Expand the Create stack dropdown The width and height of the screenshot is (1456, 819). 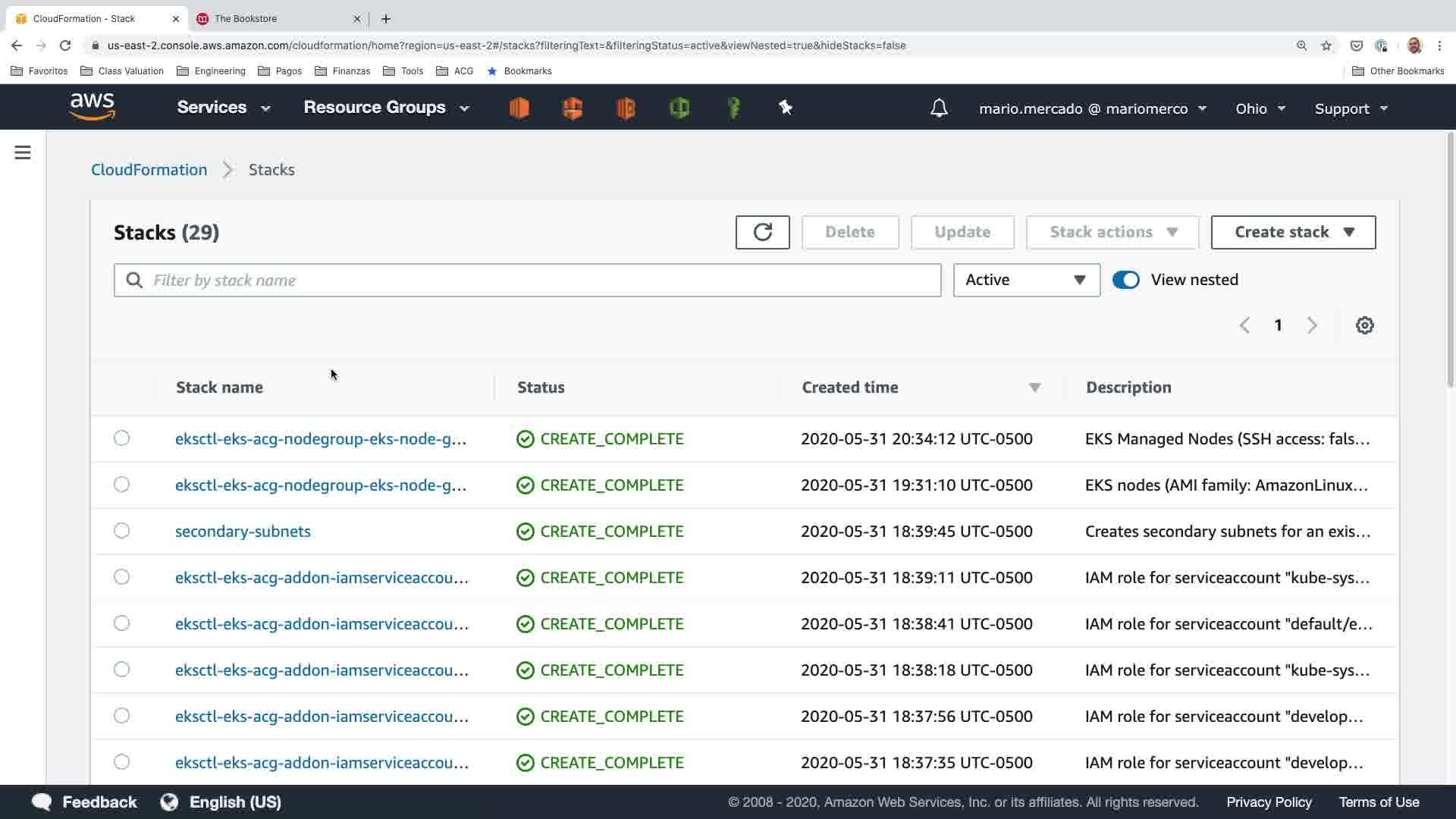tap(1293, 232)
